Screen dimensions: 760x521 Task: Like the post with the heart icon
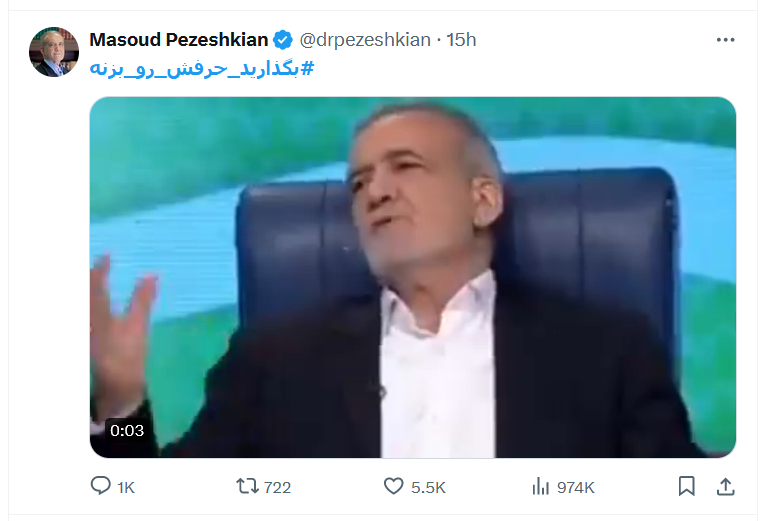[394, 486]
